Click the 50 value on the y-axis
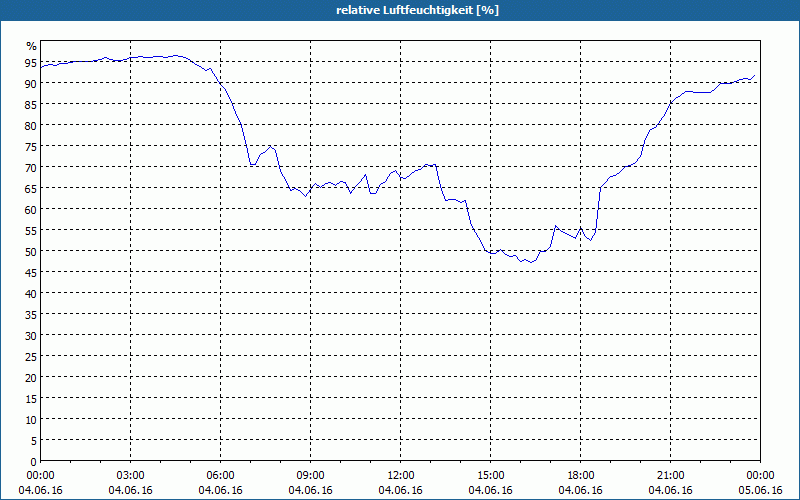This screenshot has height=500, width=800. 31,251
